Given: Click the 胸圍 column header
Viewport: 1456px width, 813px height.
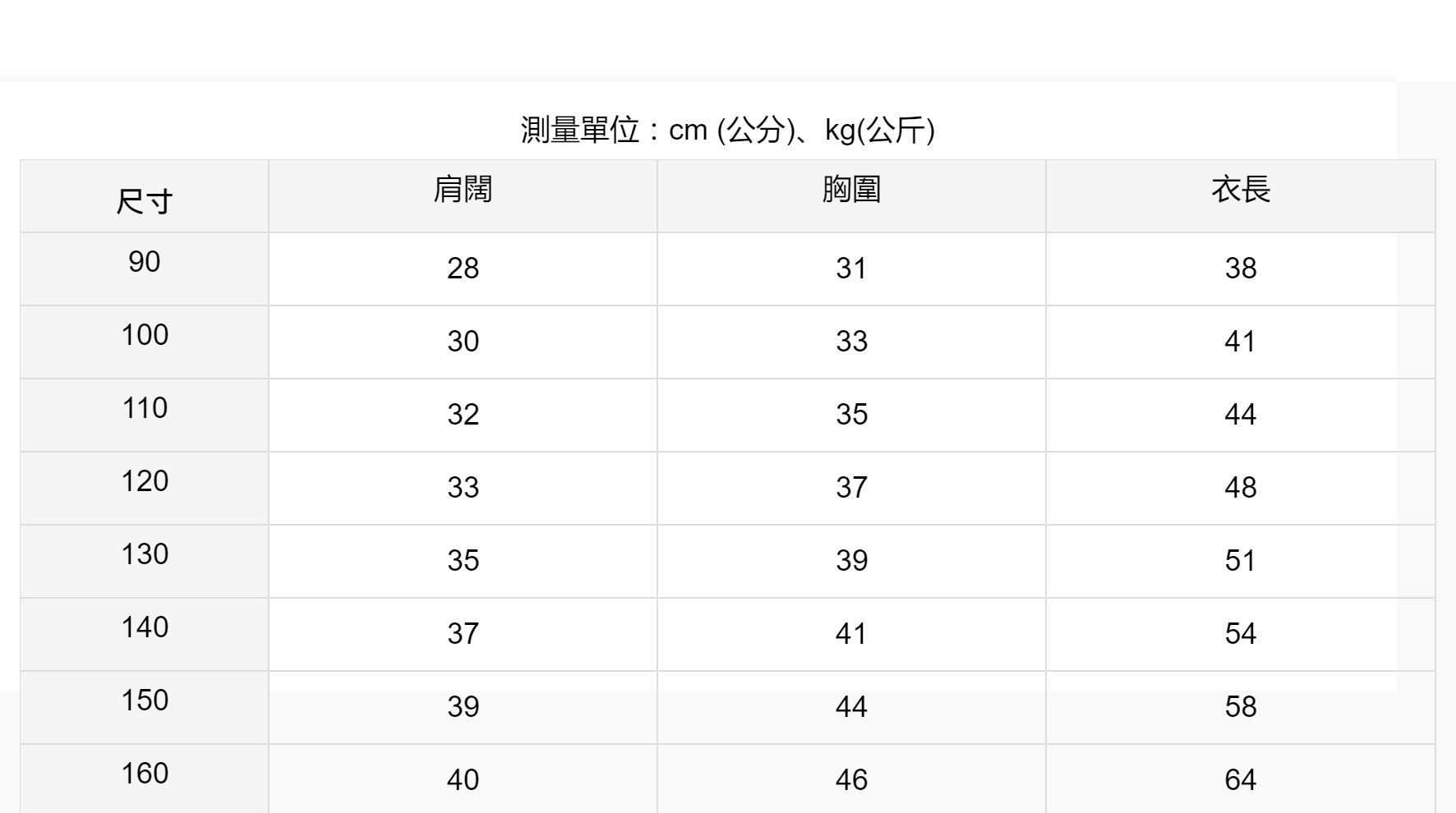Looking at the screenshot, I should 851,190.
